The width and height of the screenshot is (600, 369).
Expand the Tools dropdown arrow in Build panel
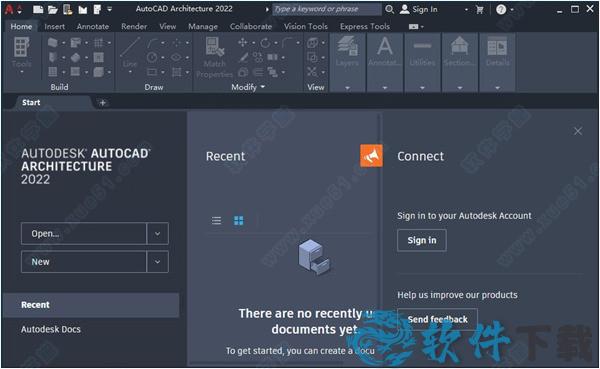tap(21, 72)
